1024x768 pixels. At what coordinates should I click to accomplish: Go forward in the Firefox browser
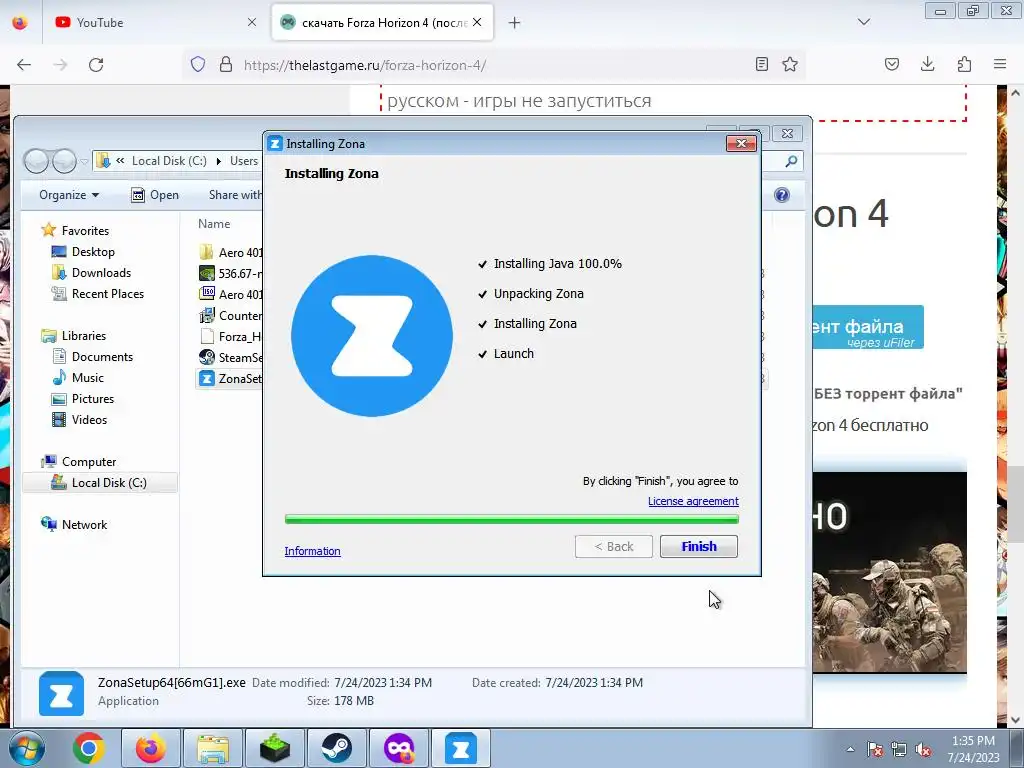(x=60, y=65)
